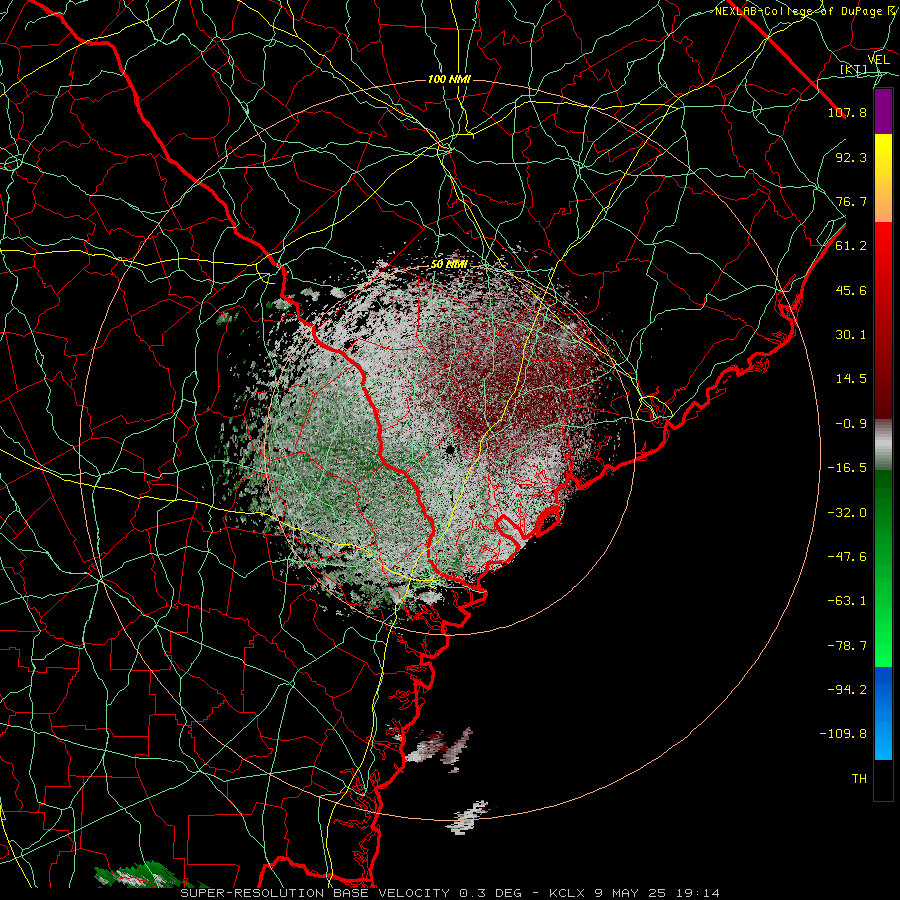The width and height of the screenshot is (900, 900).
Task: Select the -78.7 value on the velocity scale
Action: pos(847,646)
